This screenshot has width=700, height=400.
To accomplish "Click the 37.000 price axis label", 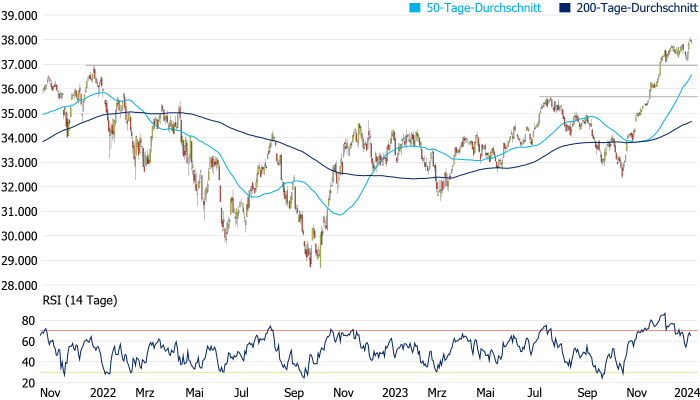I will (20, 65).
